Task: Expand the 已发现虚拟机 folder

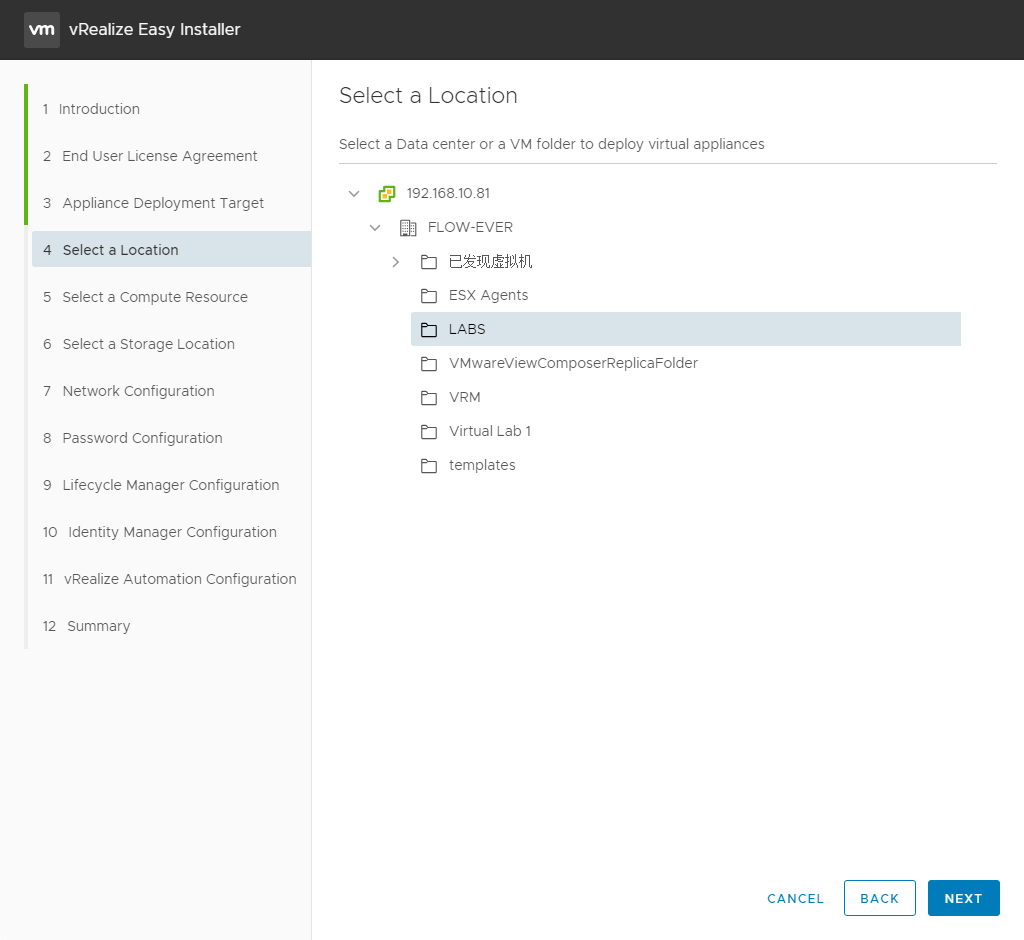Action: click(x=396, y=262)
